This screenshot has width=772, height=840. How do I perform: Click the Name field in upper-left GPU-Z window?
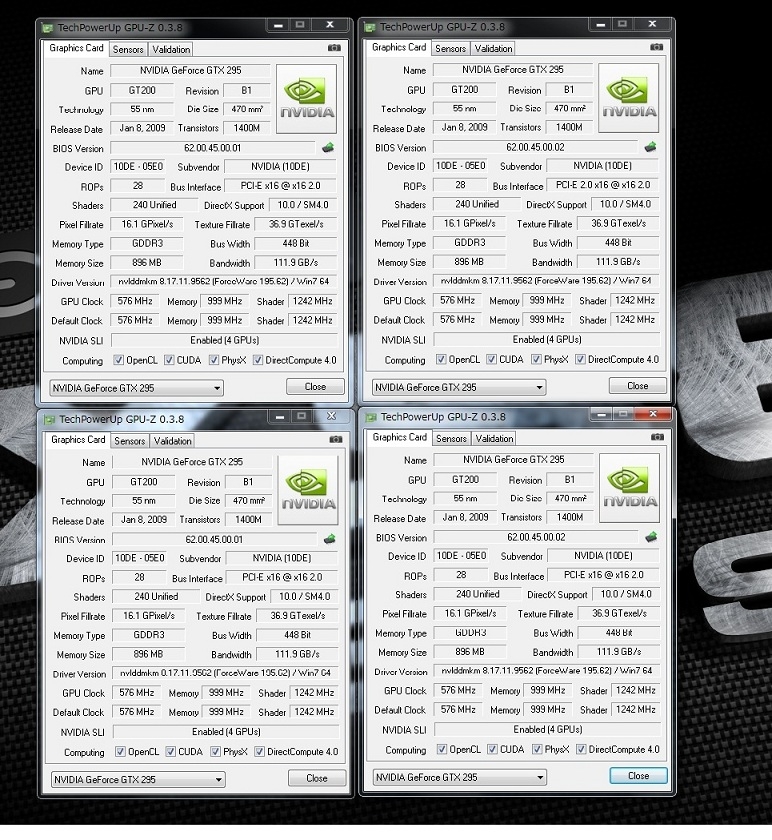(x=191, y=70)
